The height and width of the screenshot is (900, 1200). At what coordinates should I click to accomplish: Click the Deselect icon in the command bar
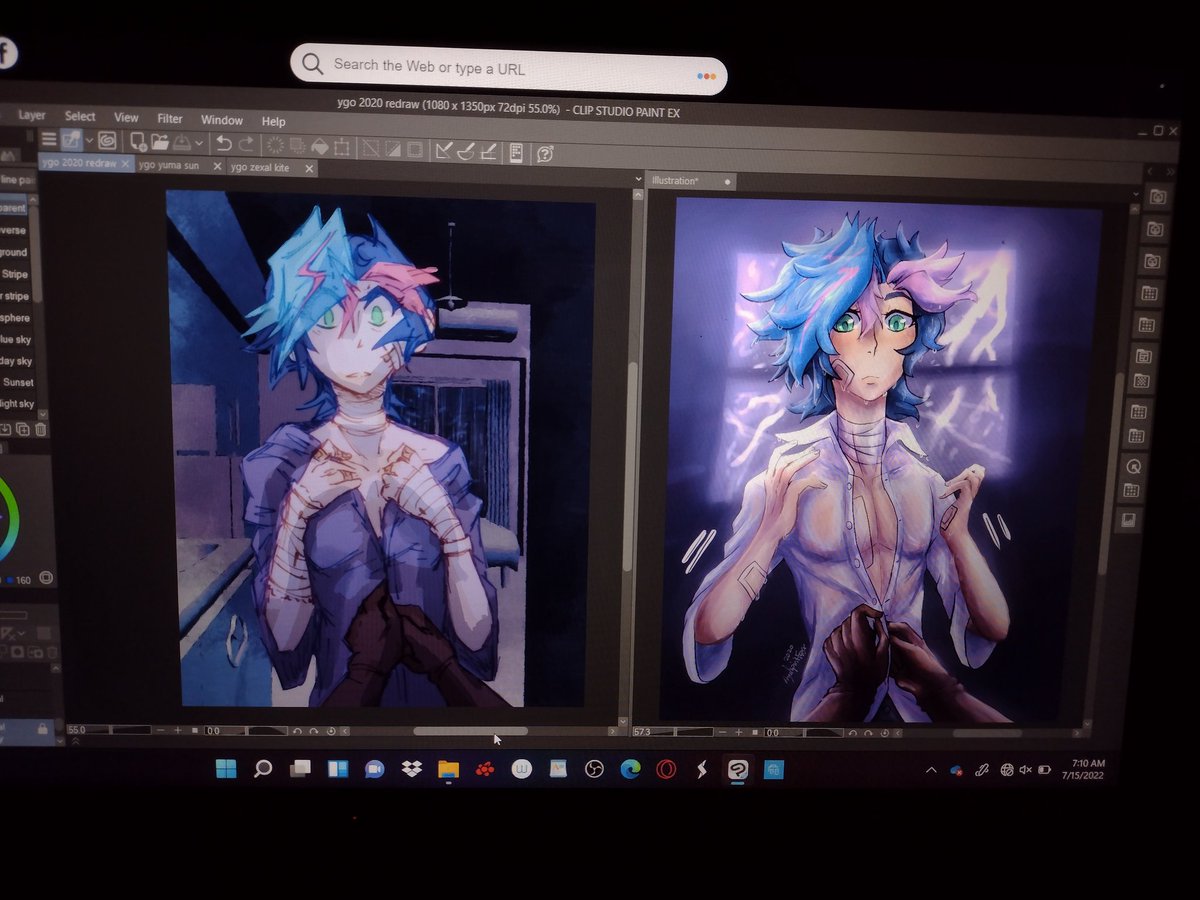point(370,148)
